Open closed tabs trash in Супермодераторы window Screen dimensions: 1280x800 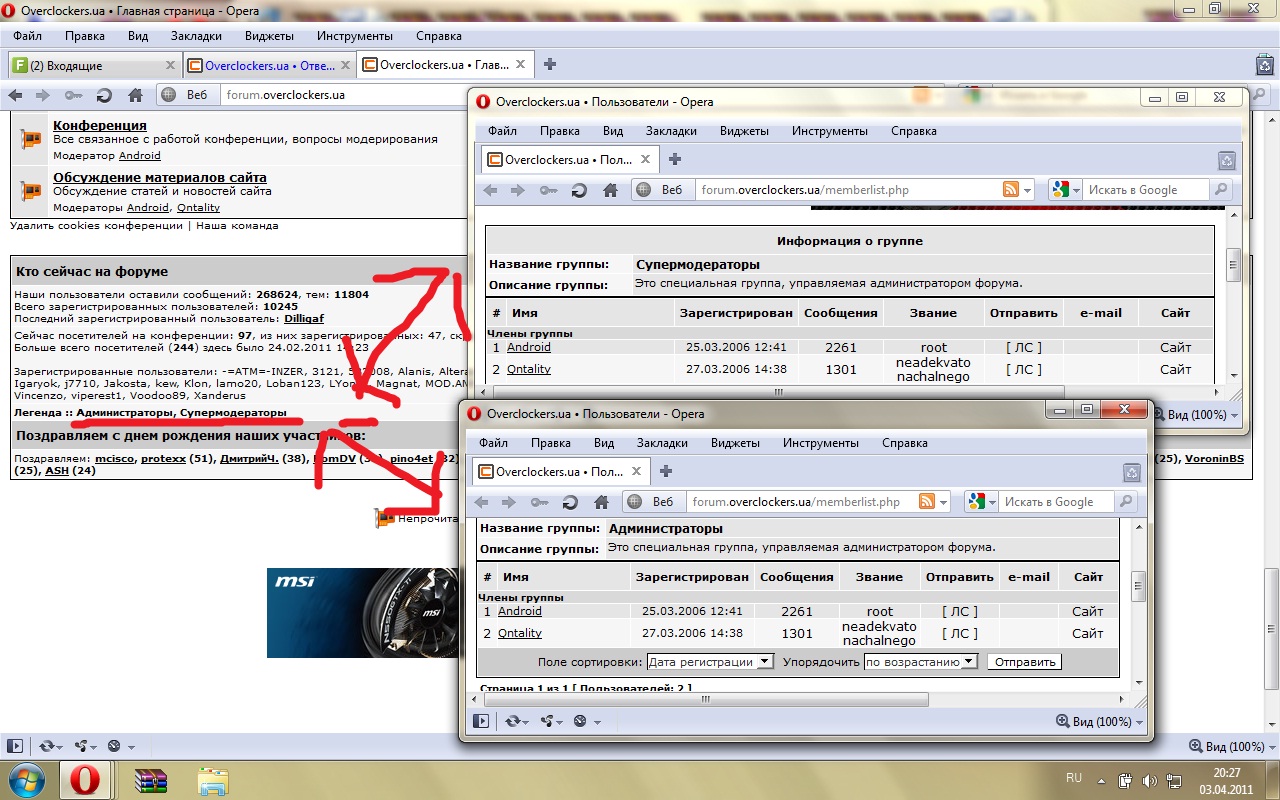1227,160
